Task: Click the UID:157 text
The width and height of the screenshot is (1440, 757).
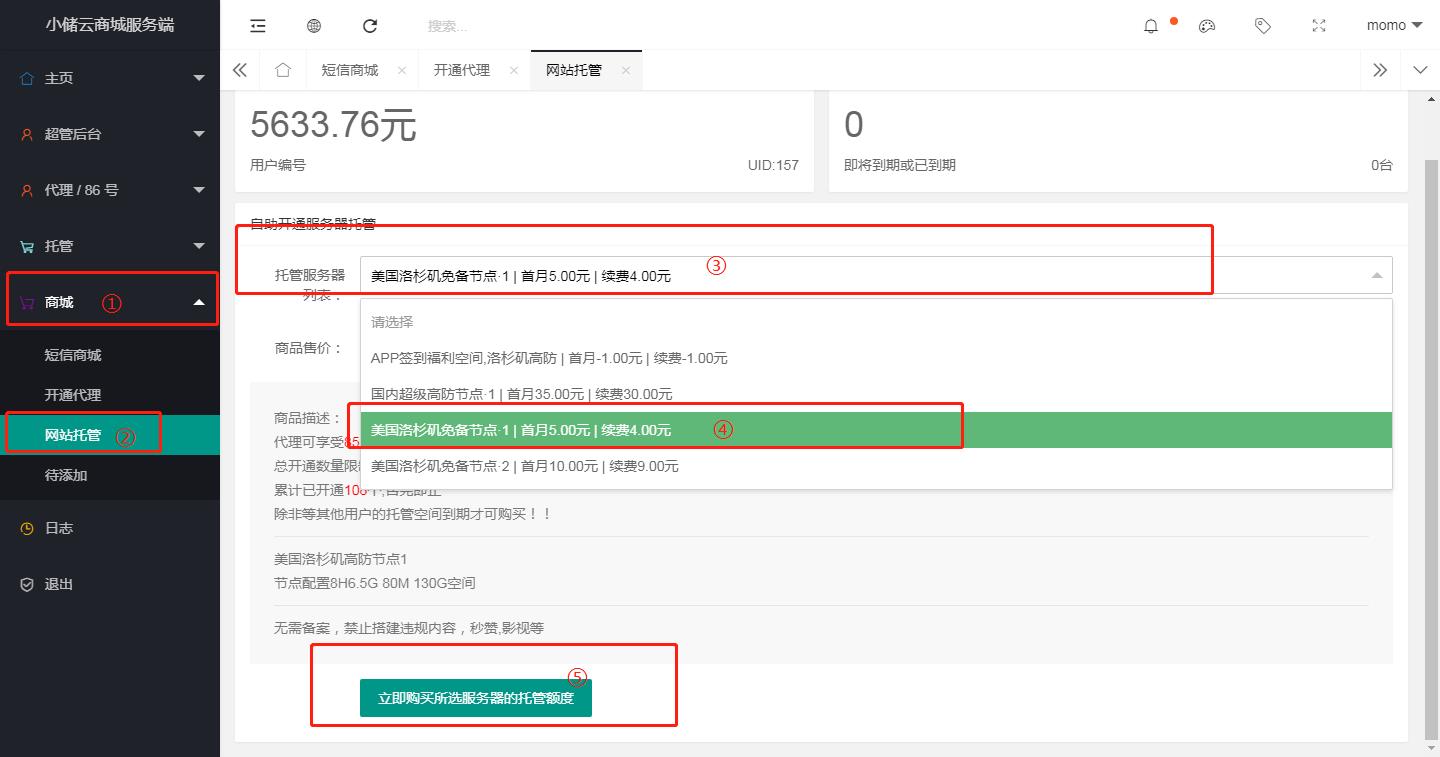Action: (773, 165)
